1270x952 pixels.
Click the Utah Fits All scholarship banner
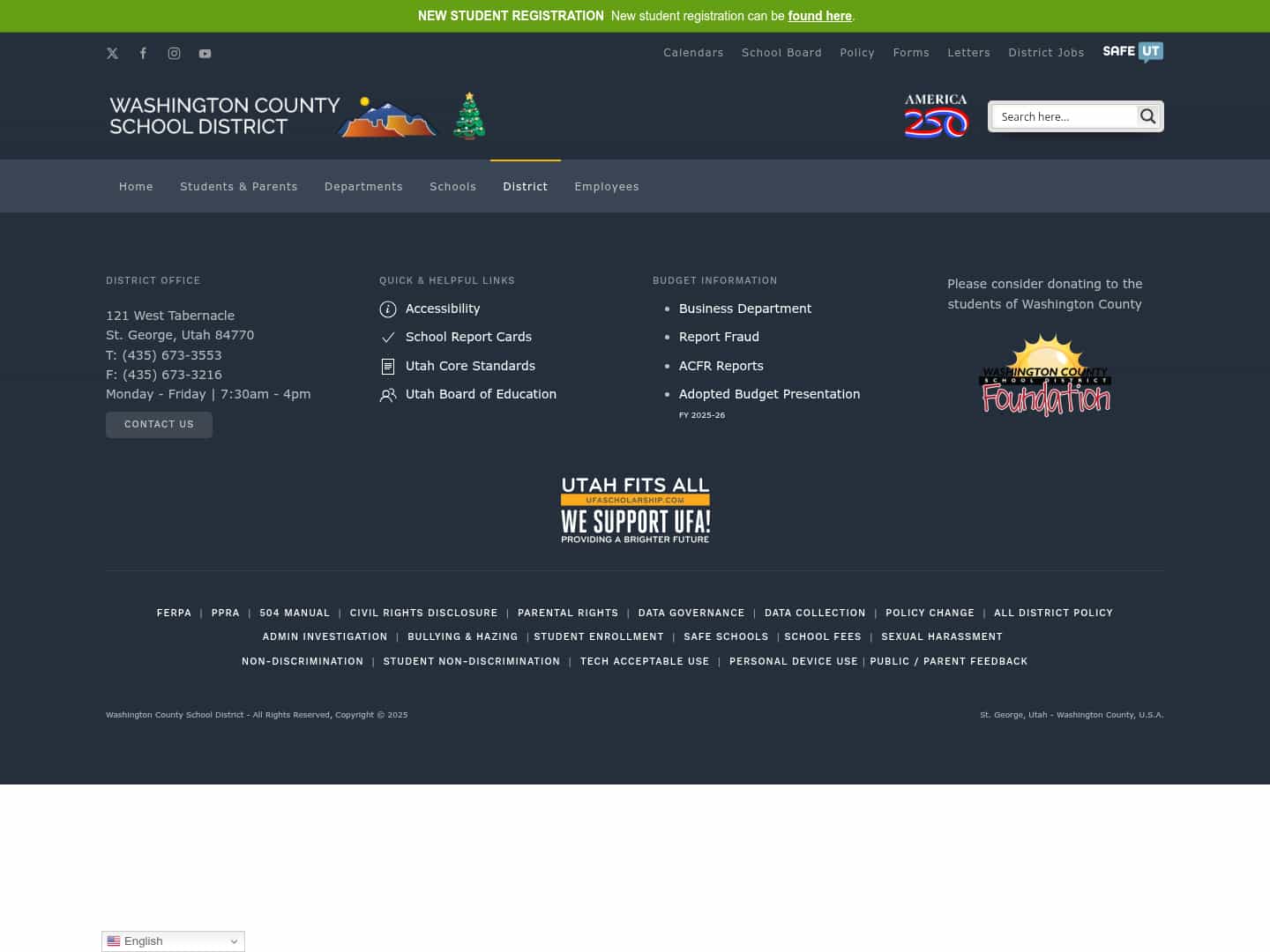coord(635,509)
